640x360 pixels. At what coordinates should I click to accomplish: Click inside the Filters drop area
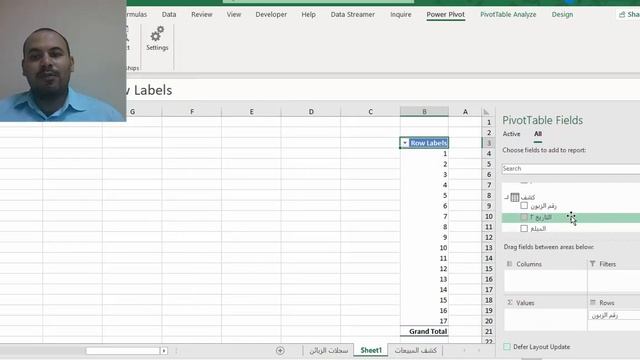pyautogui.click(x=614, y=280)
